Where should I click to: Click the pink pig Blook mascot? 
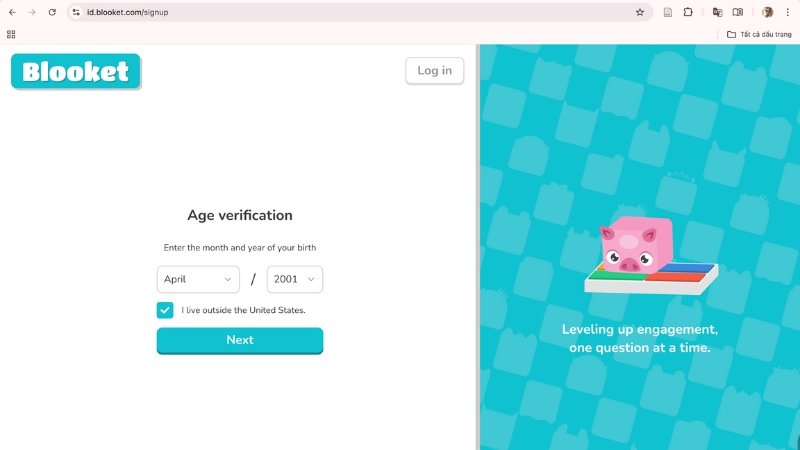coord(628,247)
